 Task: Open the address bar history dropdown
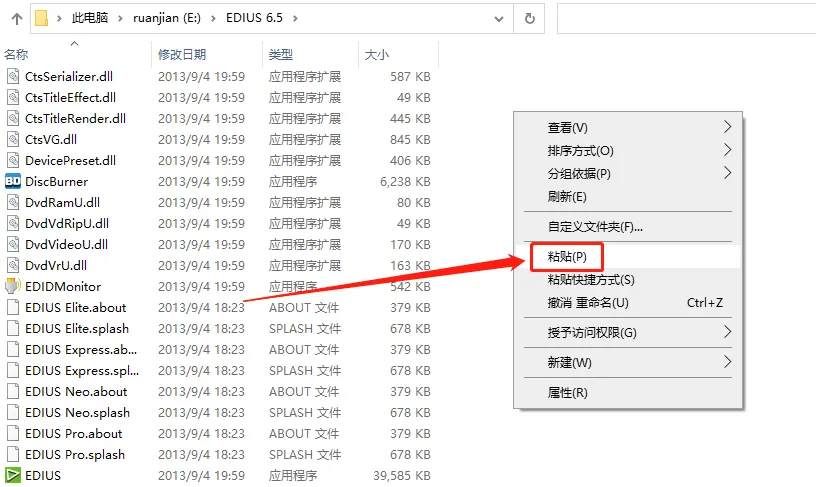pos(499,19)
